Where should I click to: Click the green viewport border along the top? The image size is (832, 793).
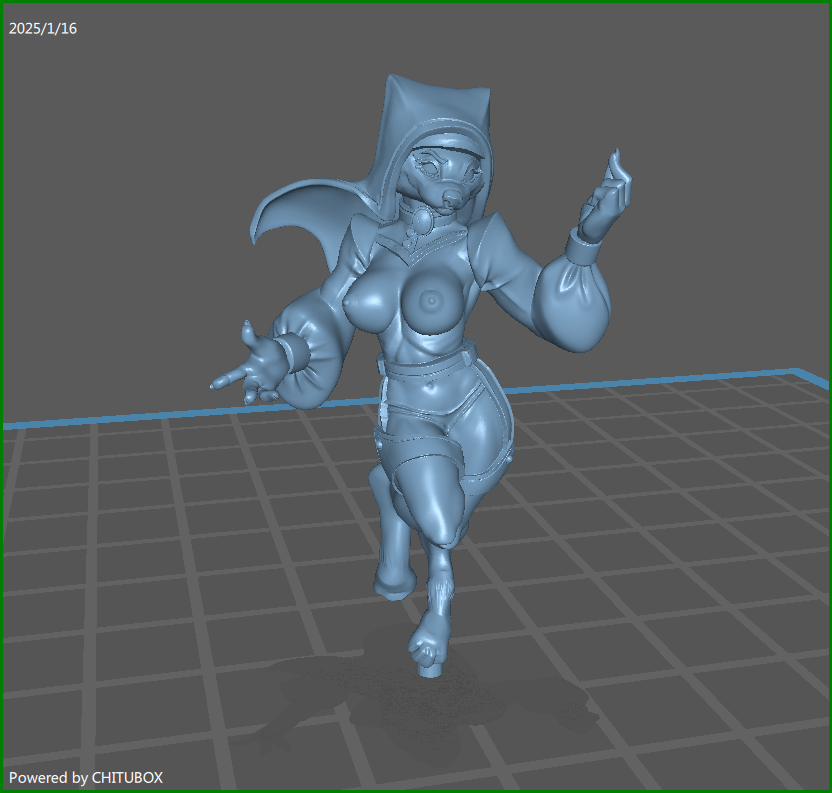tap(416, 2)
